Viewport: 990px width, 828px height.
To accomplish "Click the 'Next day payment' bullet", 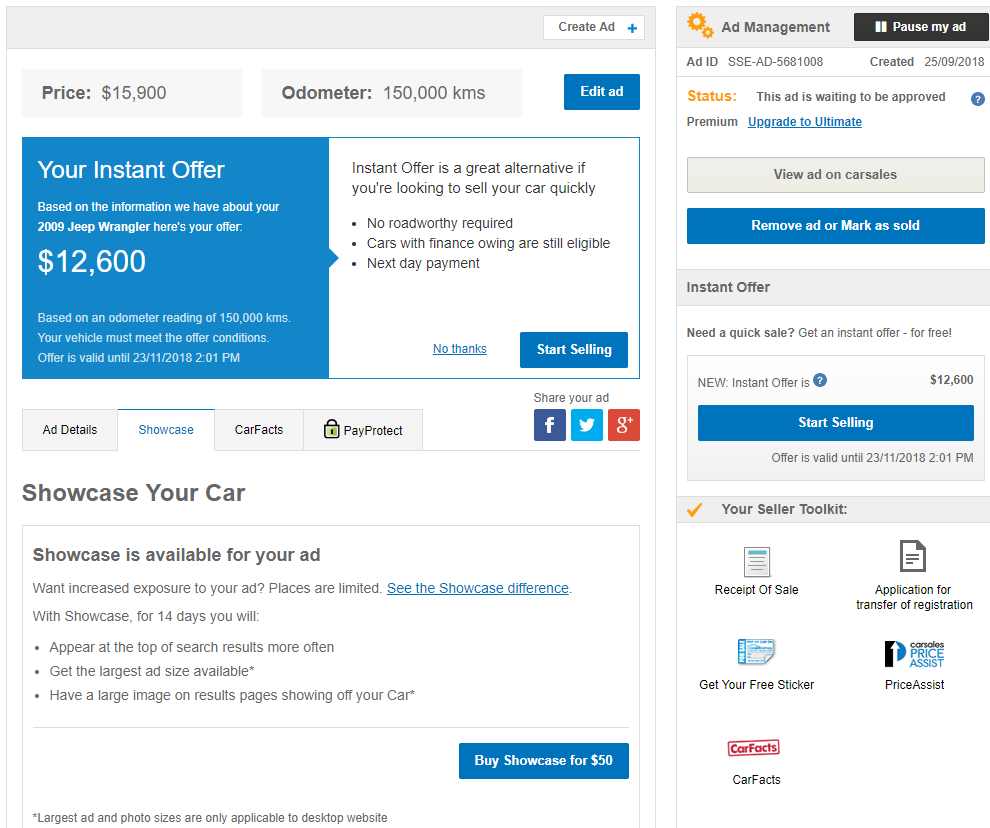I will [x=423, y=263].
